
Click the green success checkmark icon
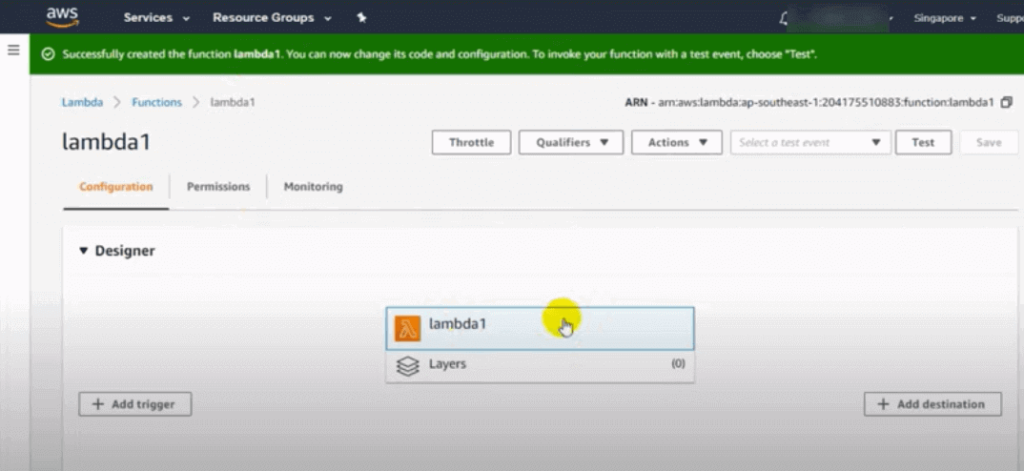point(48,54)
